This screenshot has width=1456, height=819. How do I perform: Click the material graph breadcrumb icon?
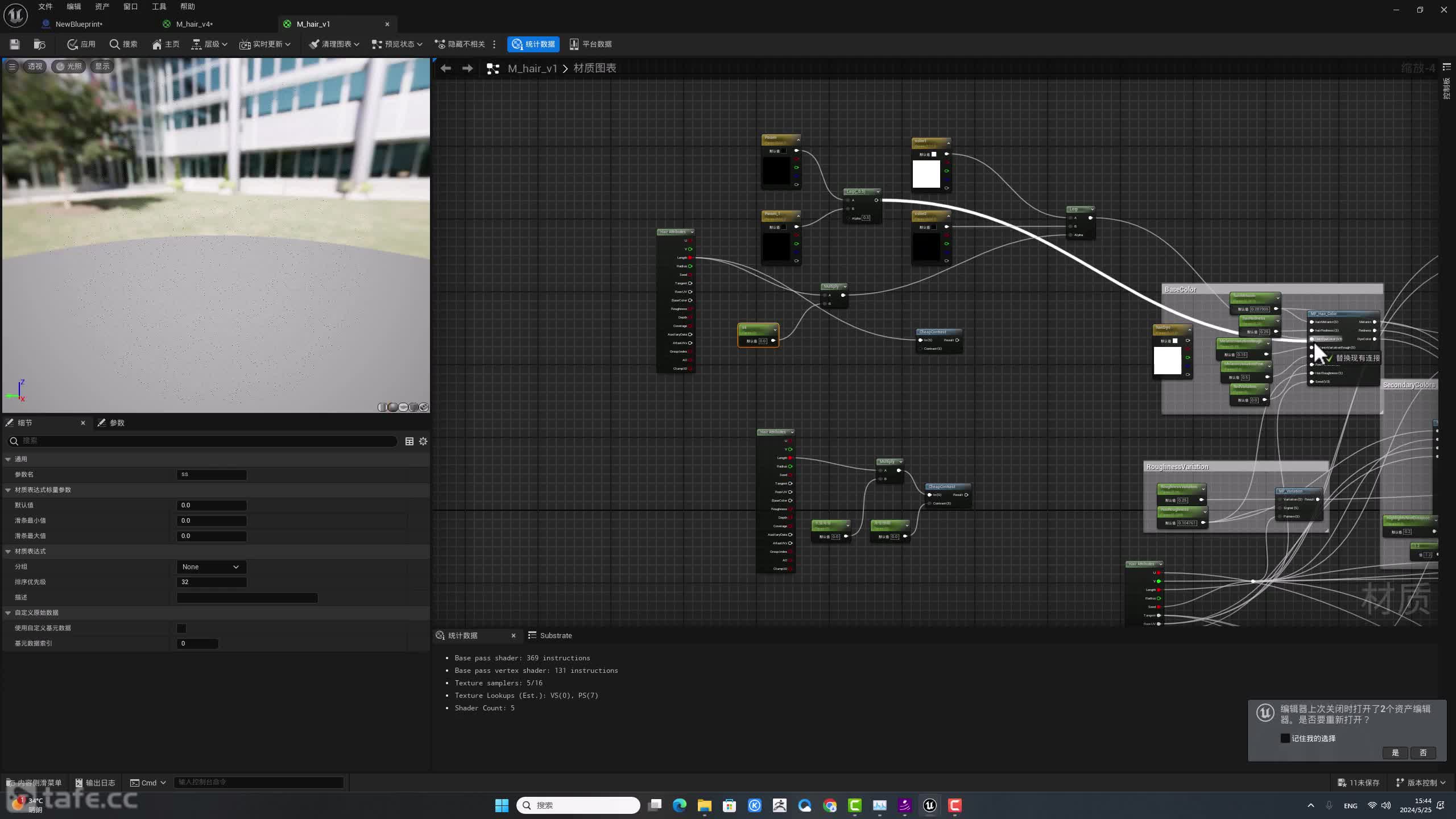pos(493,68)
